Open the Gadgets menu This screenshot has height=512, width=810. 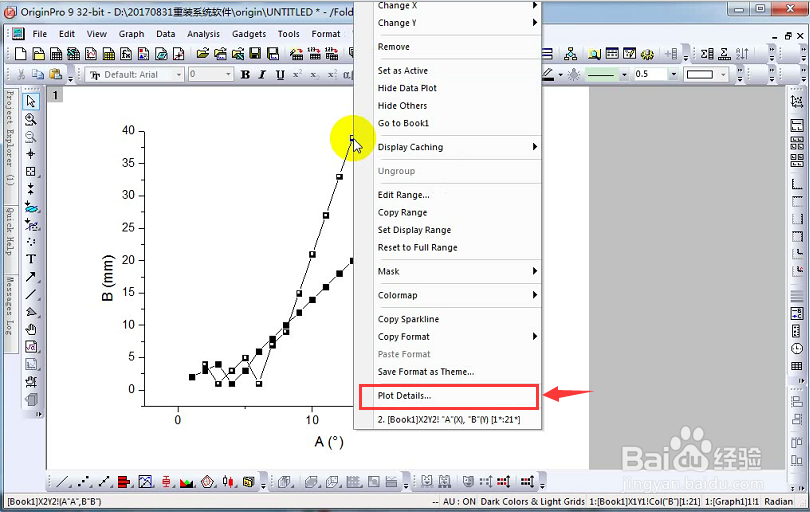tap(249, 34)
